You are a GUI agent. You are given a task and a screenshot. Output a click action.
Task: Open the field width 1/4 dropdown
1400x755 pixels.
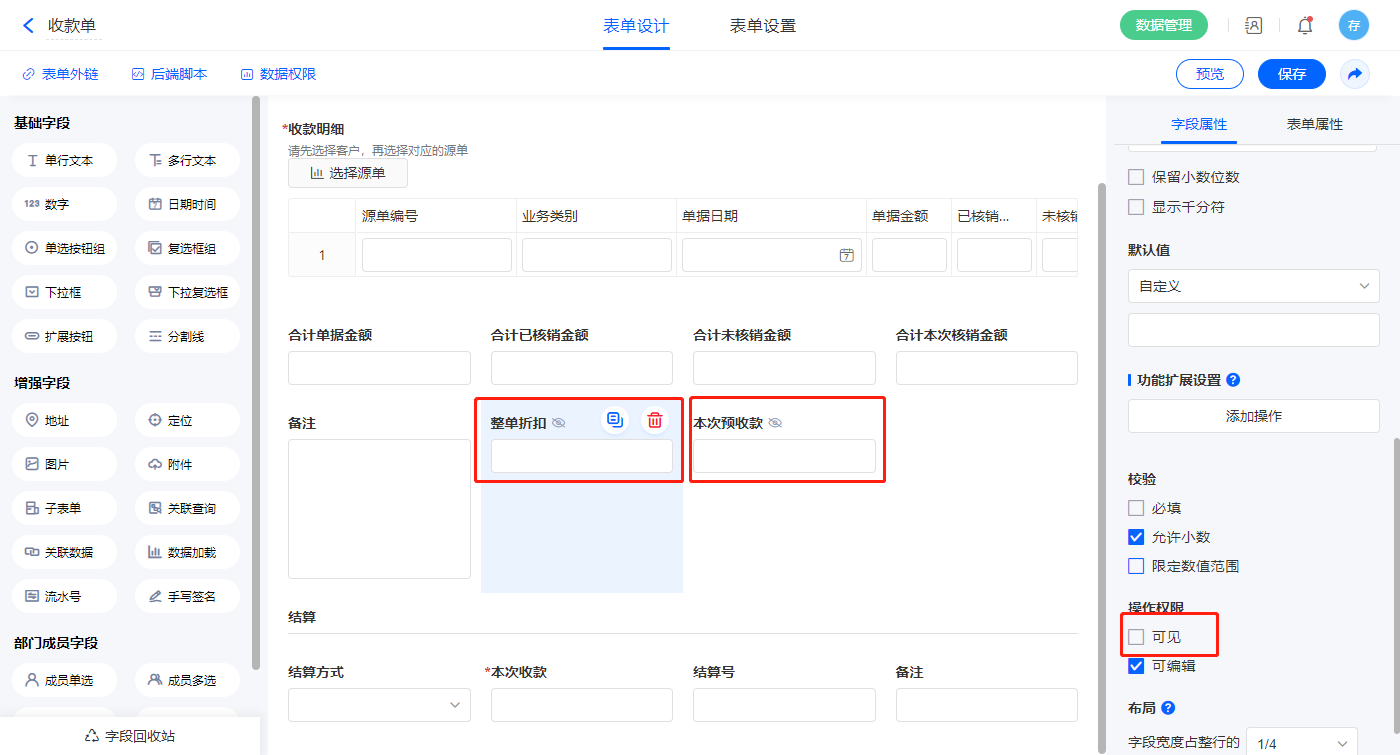pos(1300,743)
